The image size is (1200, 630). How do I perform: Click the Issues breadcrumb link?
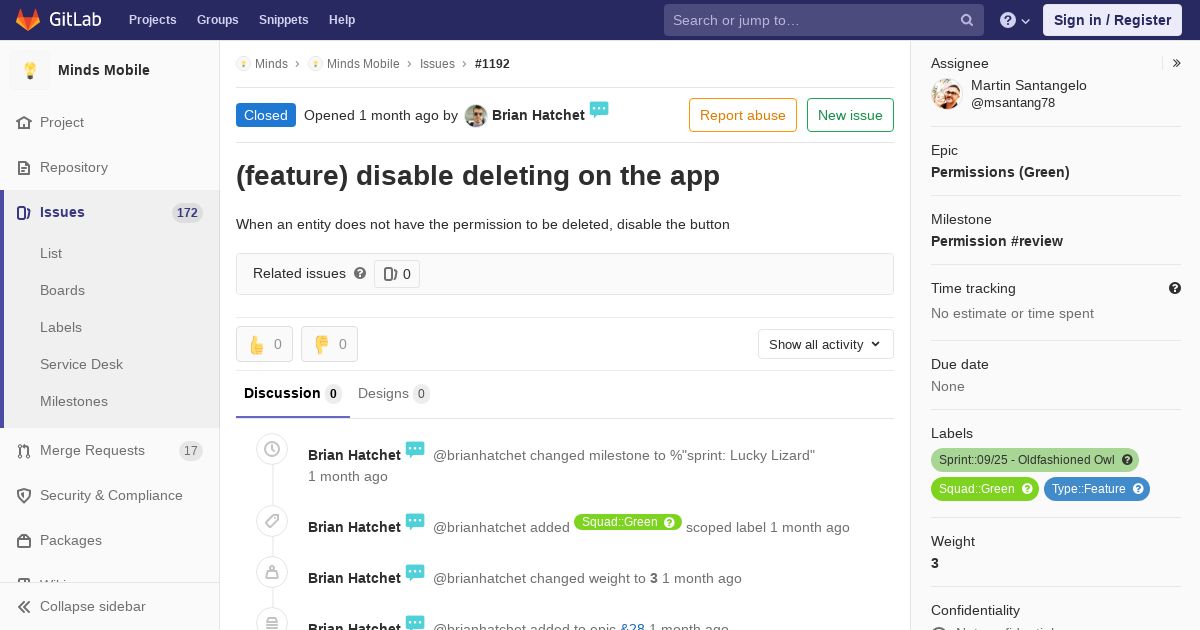click(x=437, y=63)
